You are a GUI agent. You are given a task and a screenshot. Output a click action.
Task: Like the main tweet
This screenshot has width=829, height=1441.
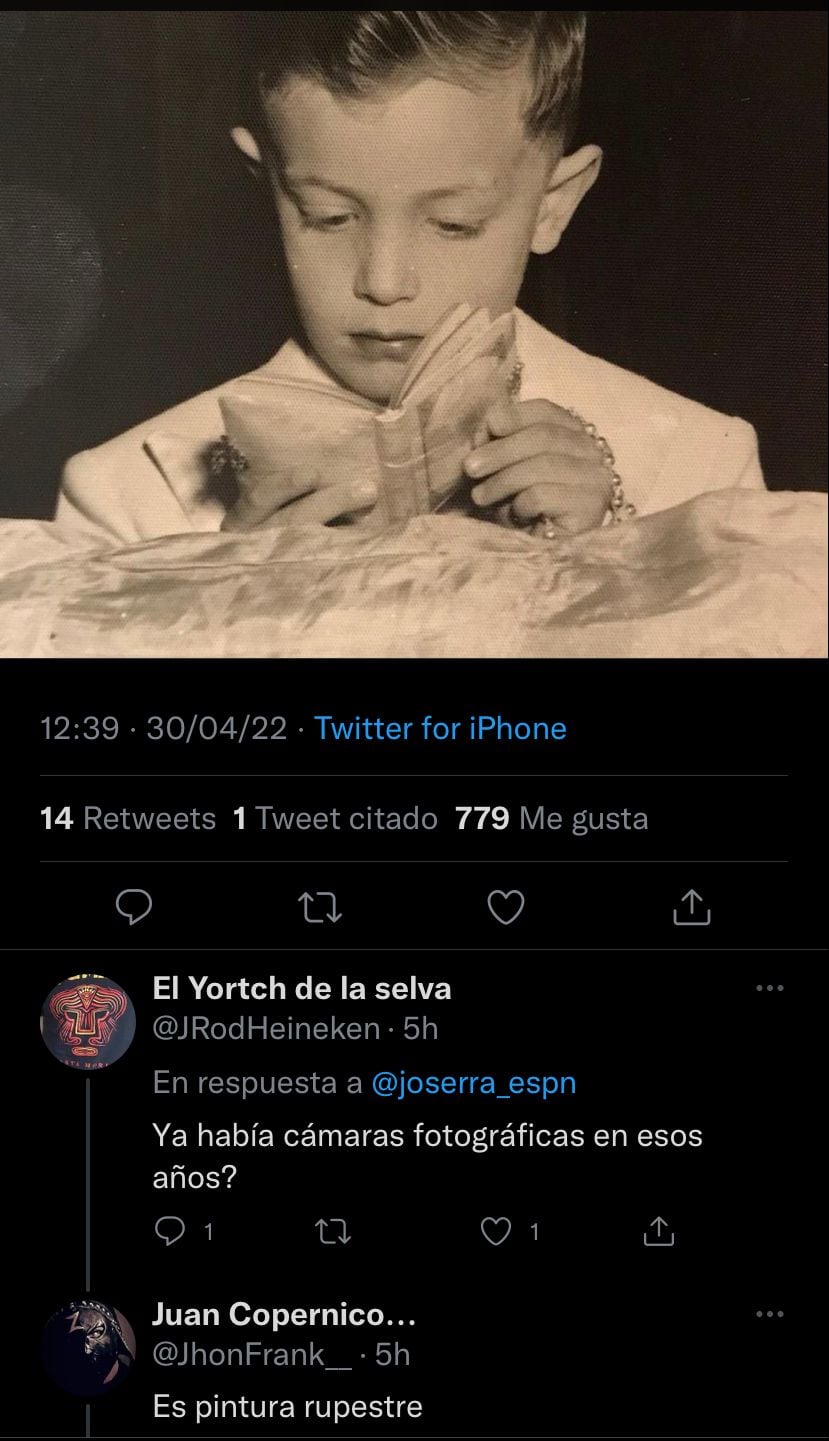click(506, 907)
